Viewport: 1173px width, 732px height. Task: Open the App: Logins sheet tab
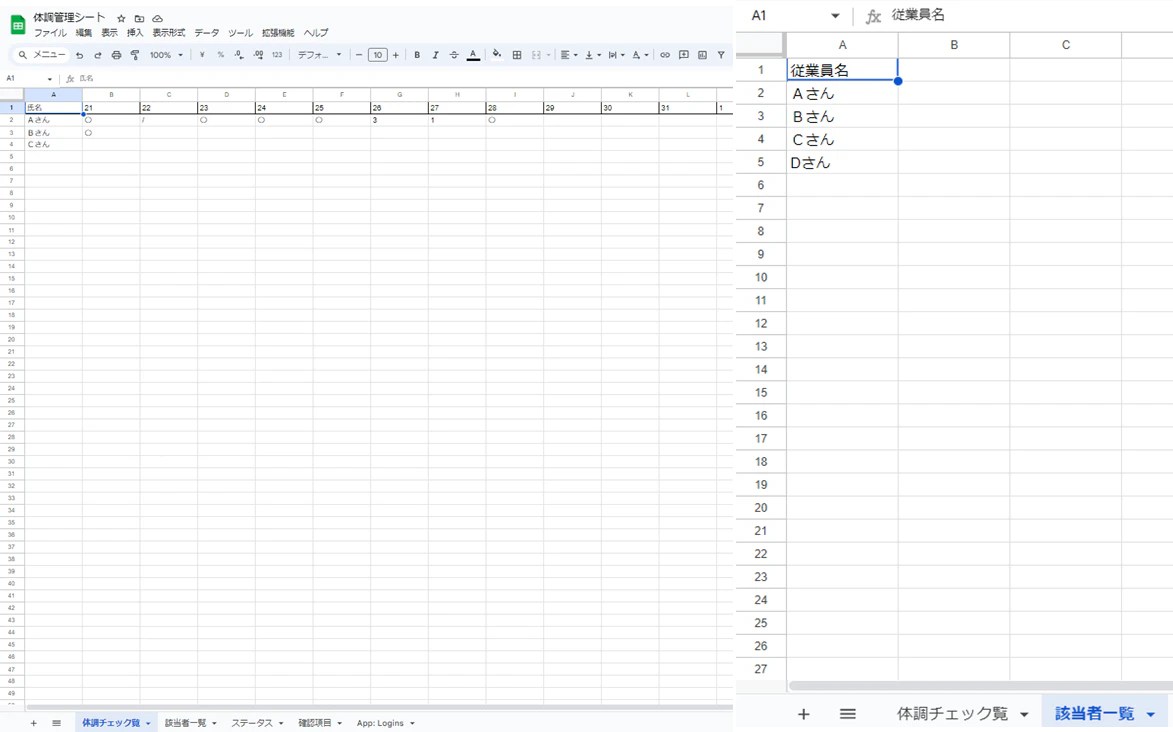point(385,723)
